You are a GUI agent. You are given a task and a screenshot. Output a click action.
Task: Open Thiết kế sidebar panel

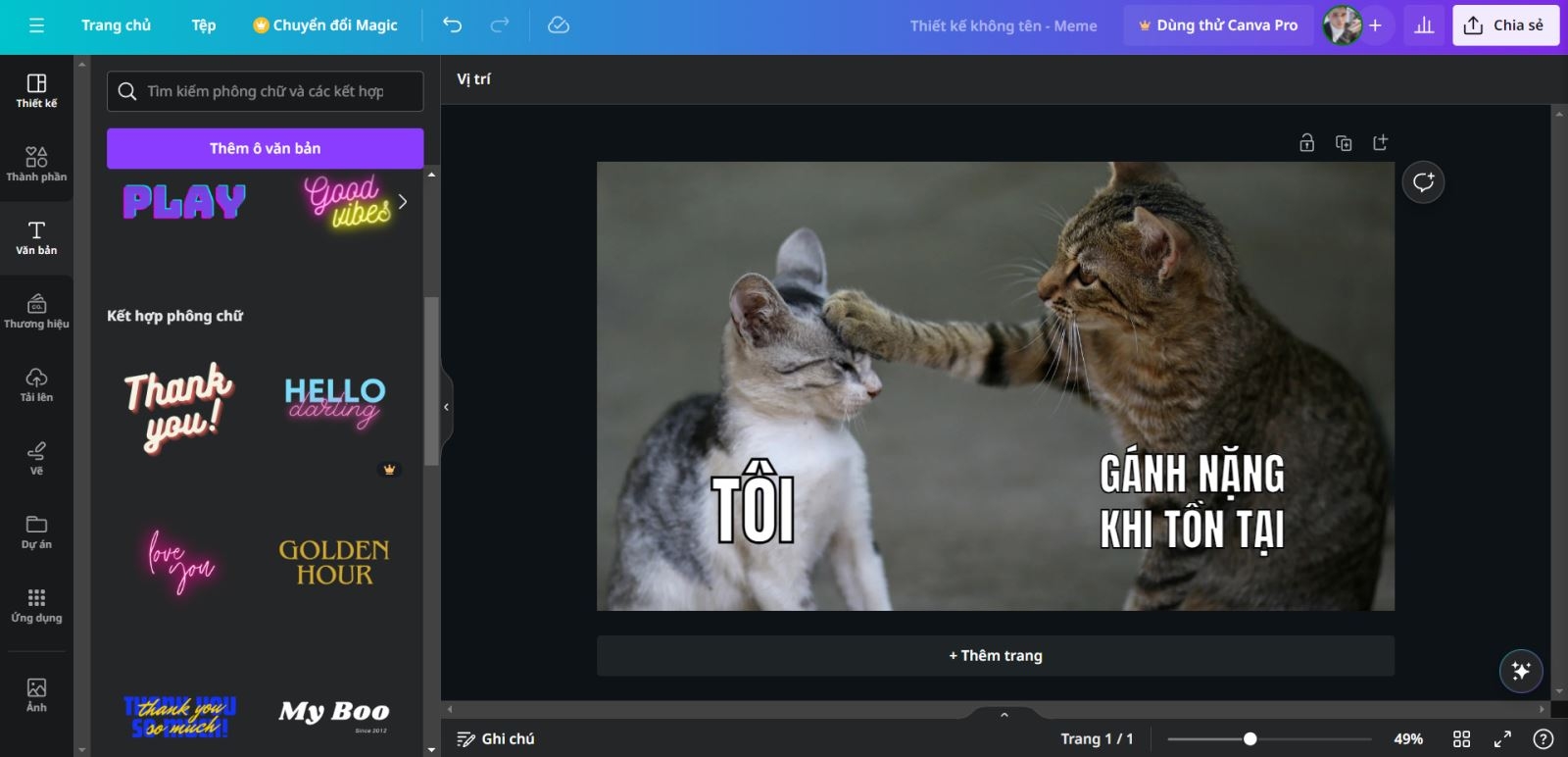tap(36, 90)
